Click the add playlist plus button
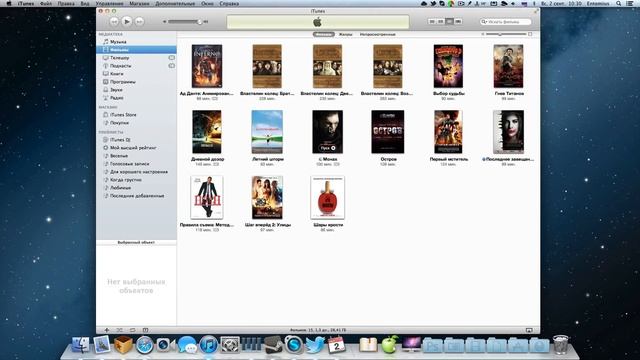The image size is (640, 360). (107, 330)
